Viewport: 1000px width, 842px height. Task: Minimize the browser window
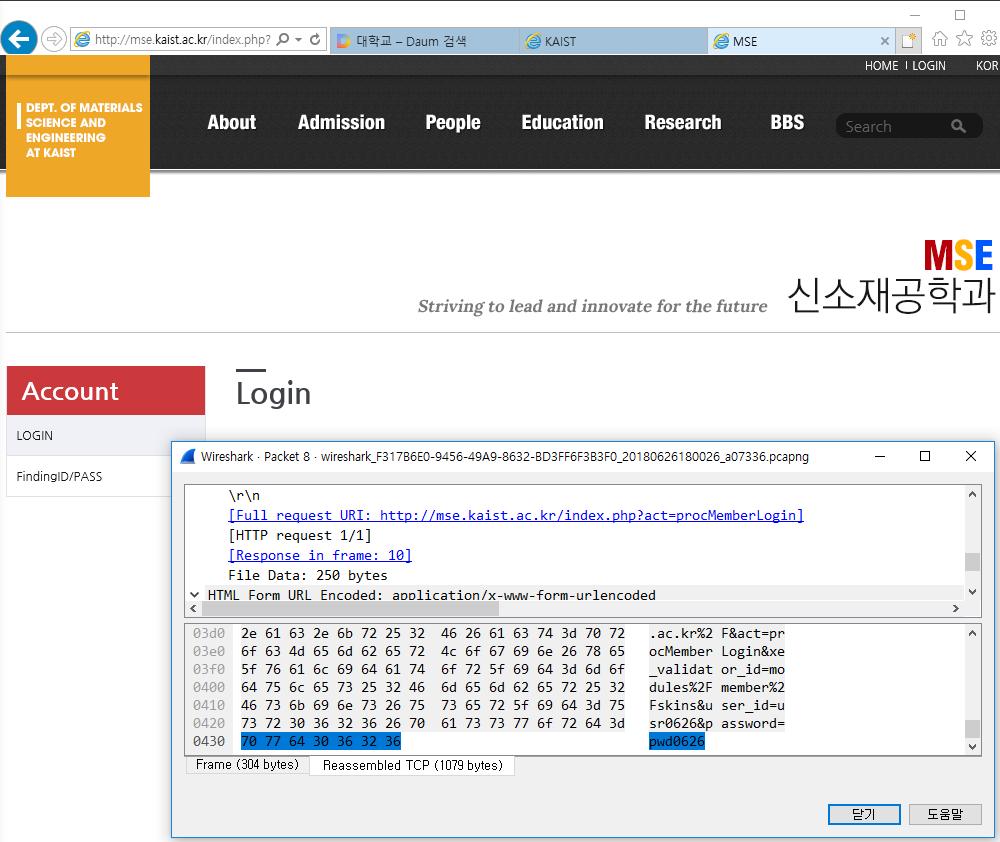[x=915, y=15]
